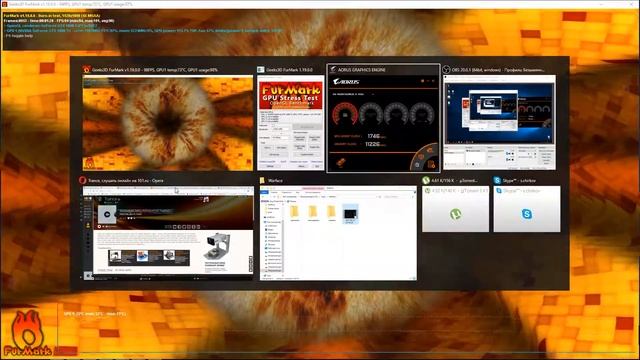Click the OBS round icon beside its title
640x360 pixels.
447,70
